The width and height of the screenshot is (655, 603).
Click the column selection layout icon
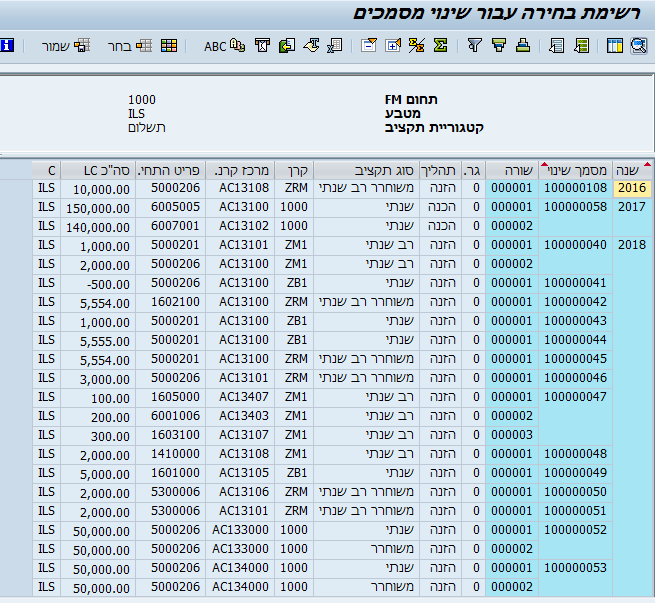[x=614, y=46]
